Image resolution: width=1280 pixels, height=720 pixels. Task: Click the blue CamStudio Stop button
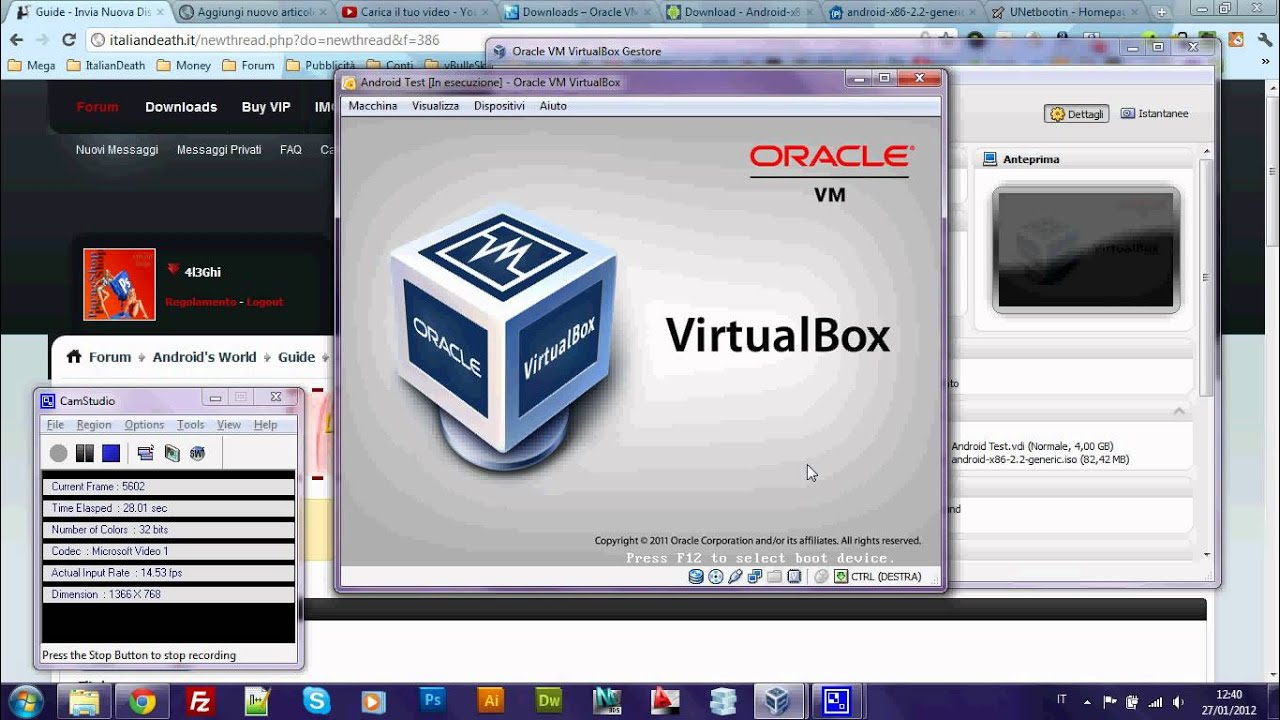point(111,453)
